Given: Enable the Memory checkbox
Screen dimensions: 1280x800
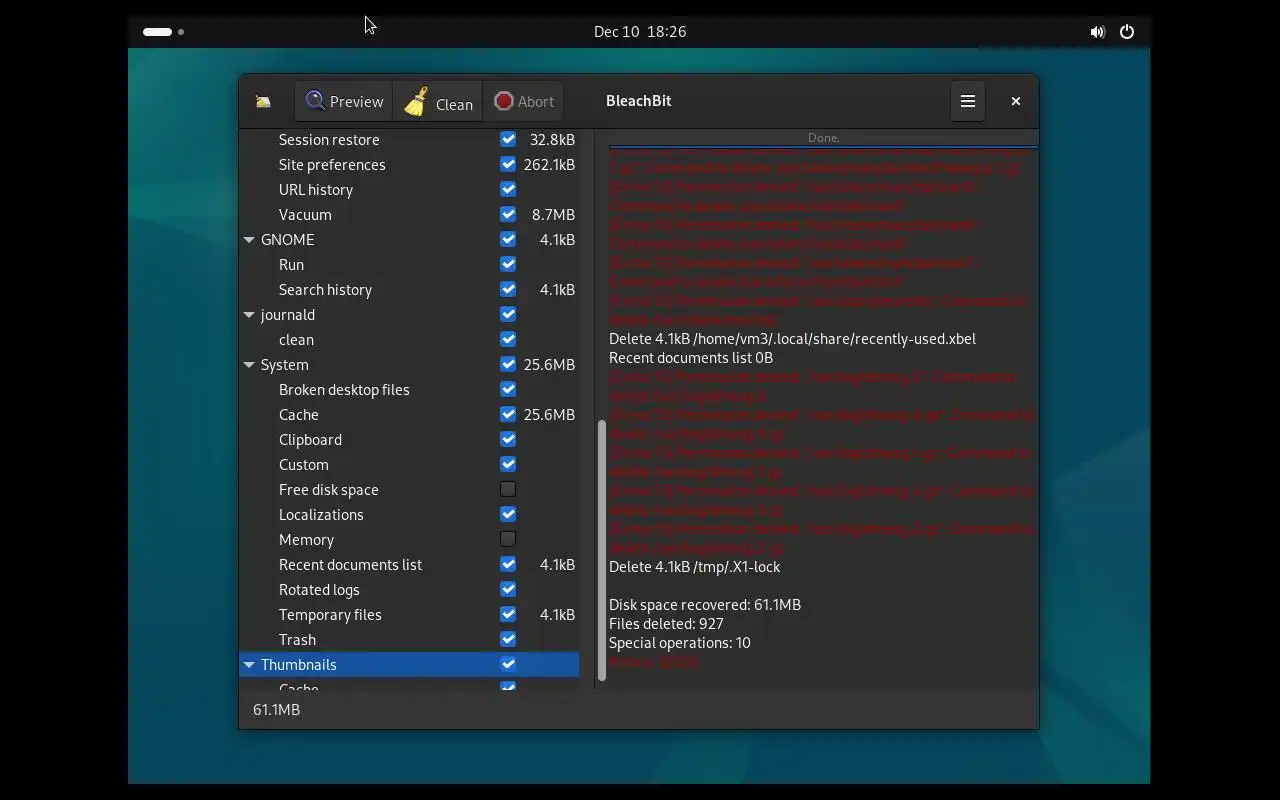Looking at the screenshot, I should [508, 540].
